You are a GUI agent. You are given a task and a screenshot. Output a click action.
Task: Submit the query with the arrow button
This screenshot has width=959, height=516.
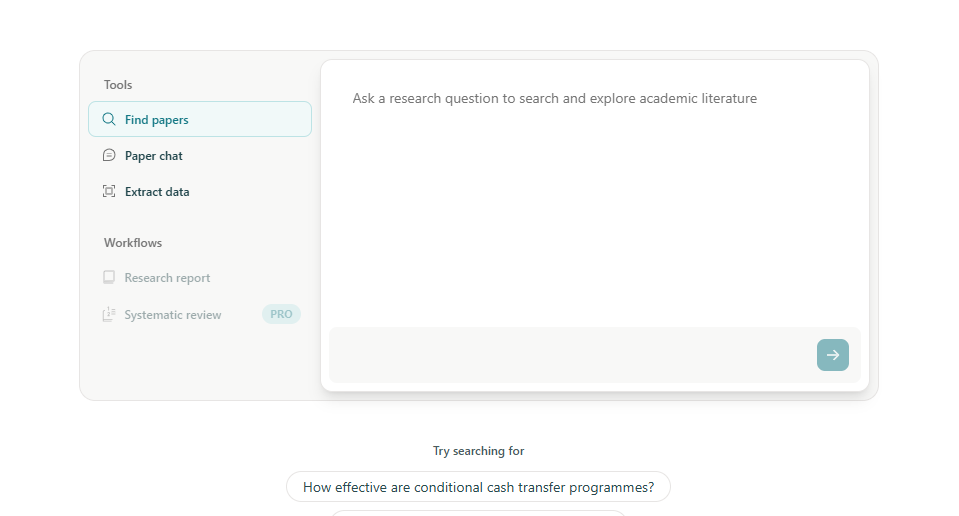[832, 355]
